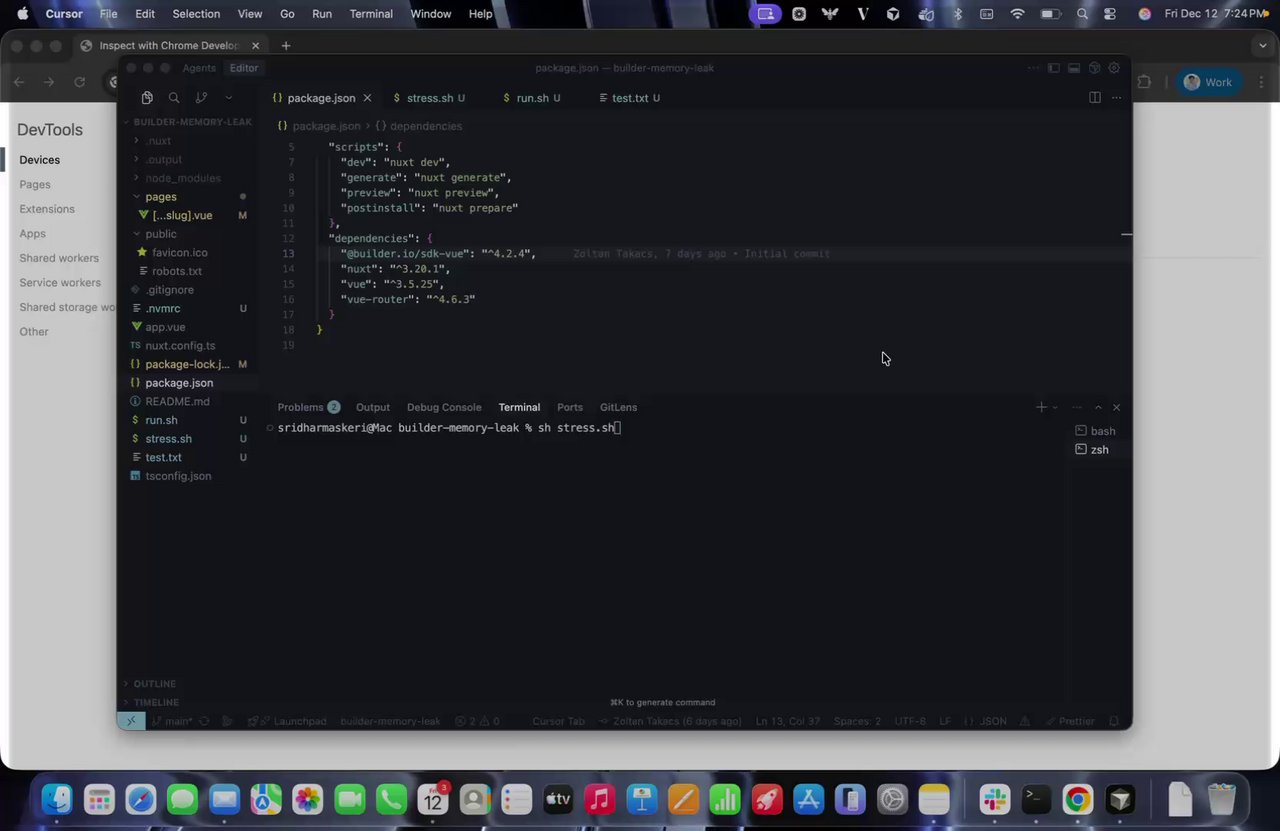
Task: Open robots.txt in the explorer
Action: (x=188, y=271)
